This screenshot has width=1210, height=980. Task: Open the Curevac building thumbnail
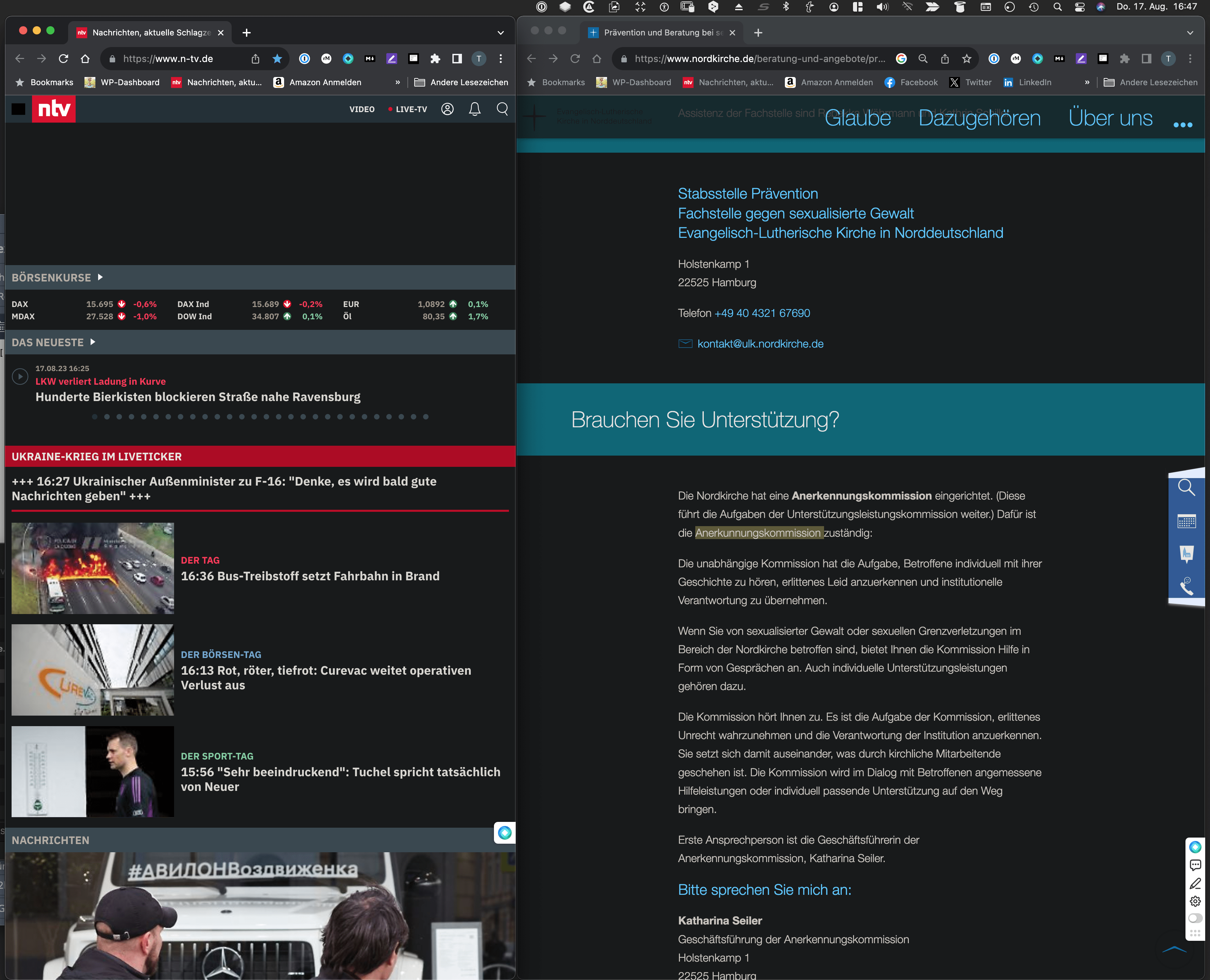coord(93,670)
